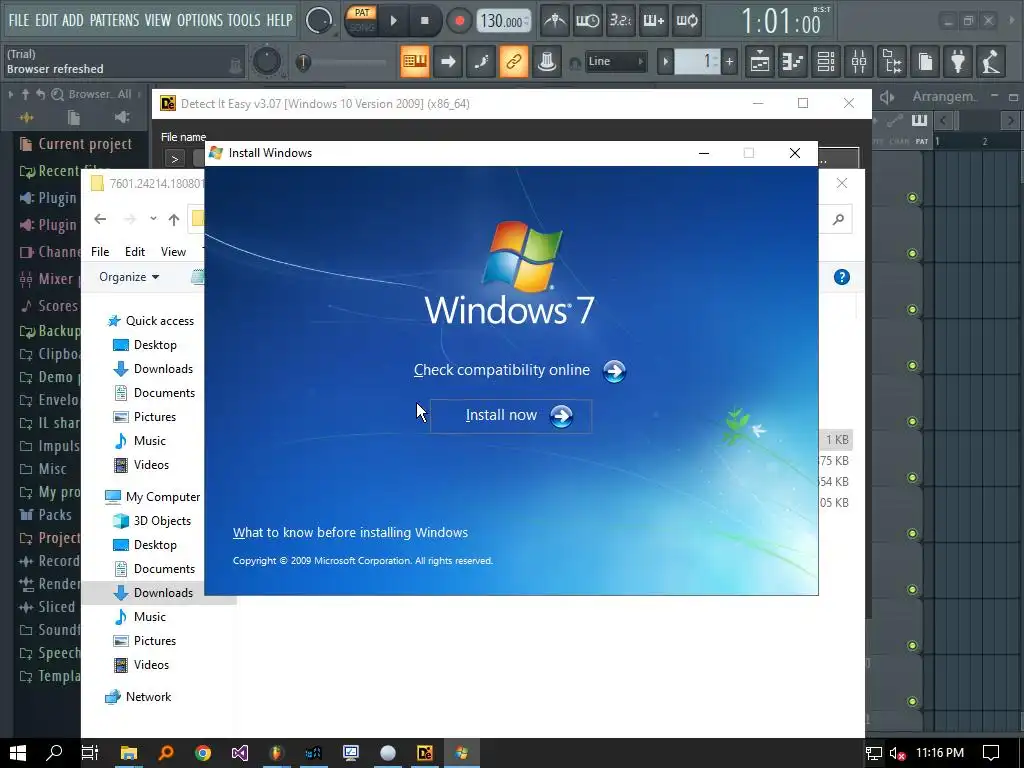This screenshot has height=768, width=1024.
Task: Open EDIT menu in FL Studio
Action: (x=46, y=20)
